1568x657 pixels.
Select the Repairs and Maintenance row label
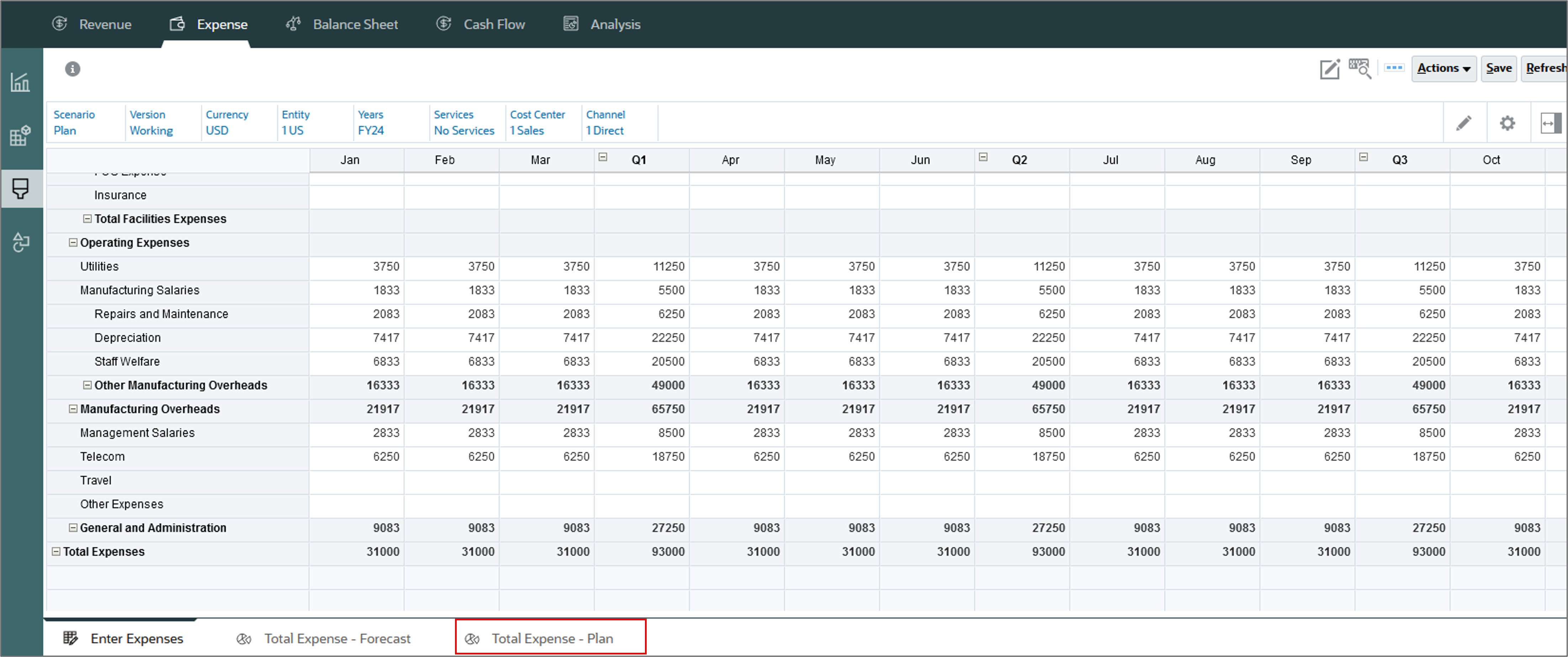(161, 314)
